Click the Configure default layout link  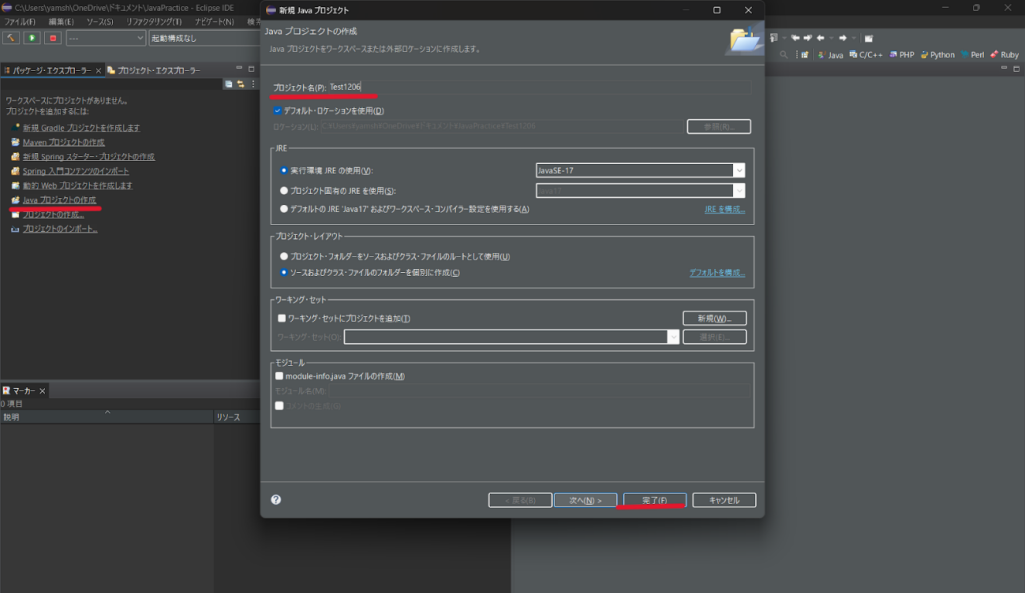point(717,273)
